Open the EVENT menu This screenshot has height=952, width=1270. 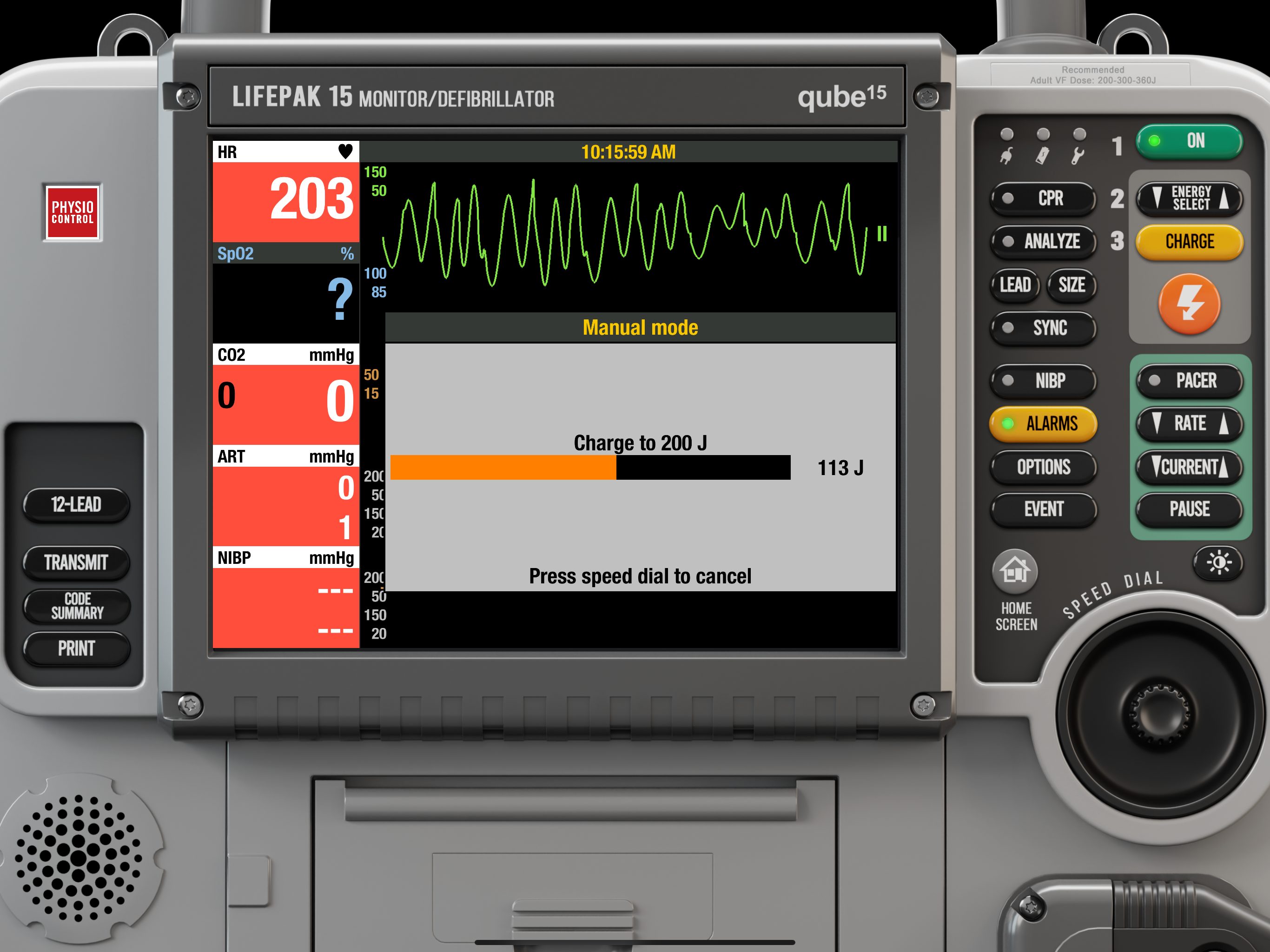1043,509
